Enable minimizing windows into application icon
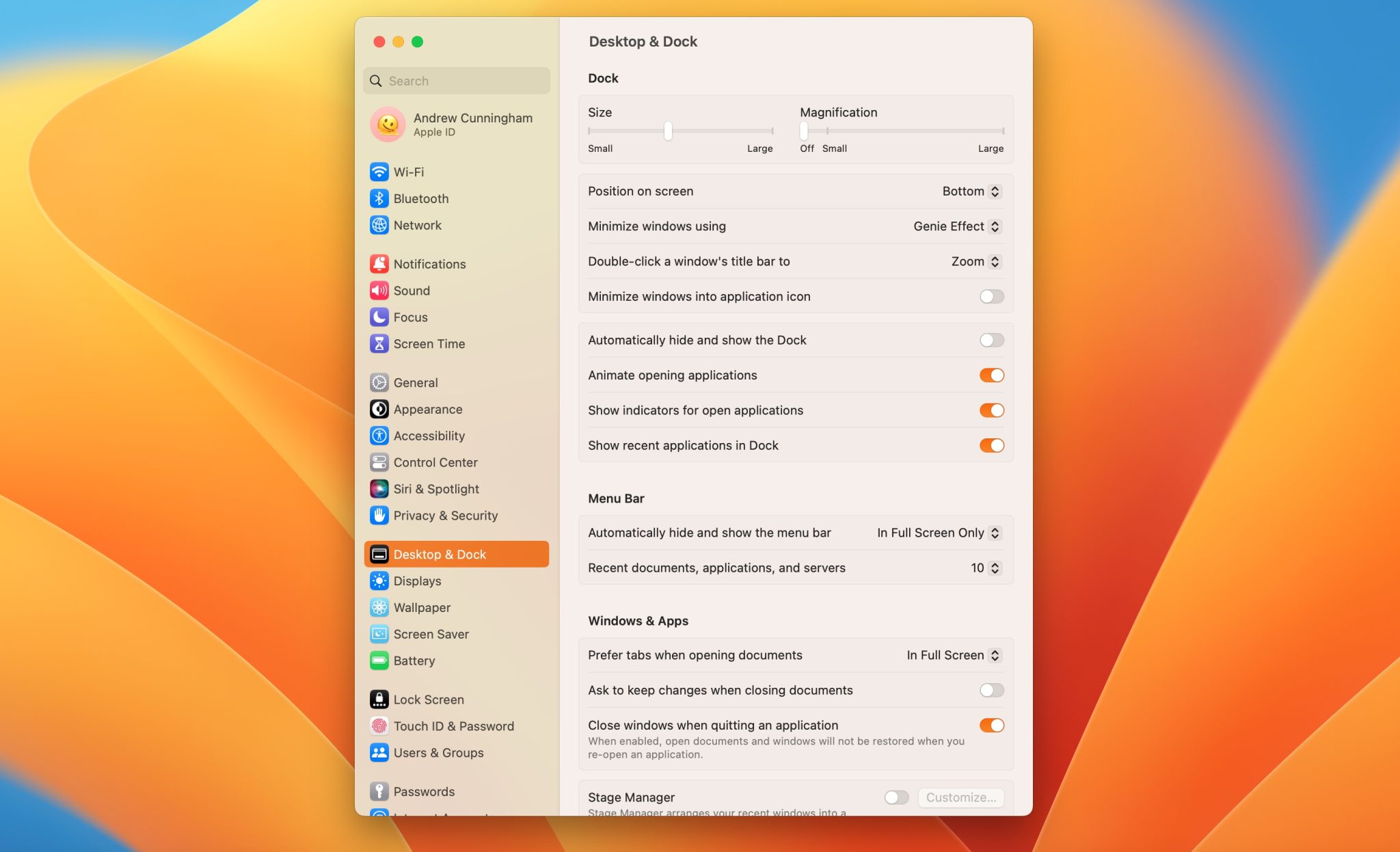 coord(991,296)
